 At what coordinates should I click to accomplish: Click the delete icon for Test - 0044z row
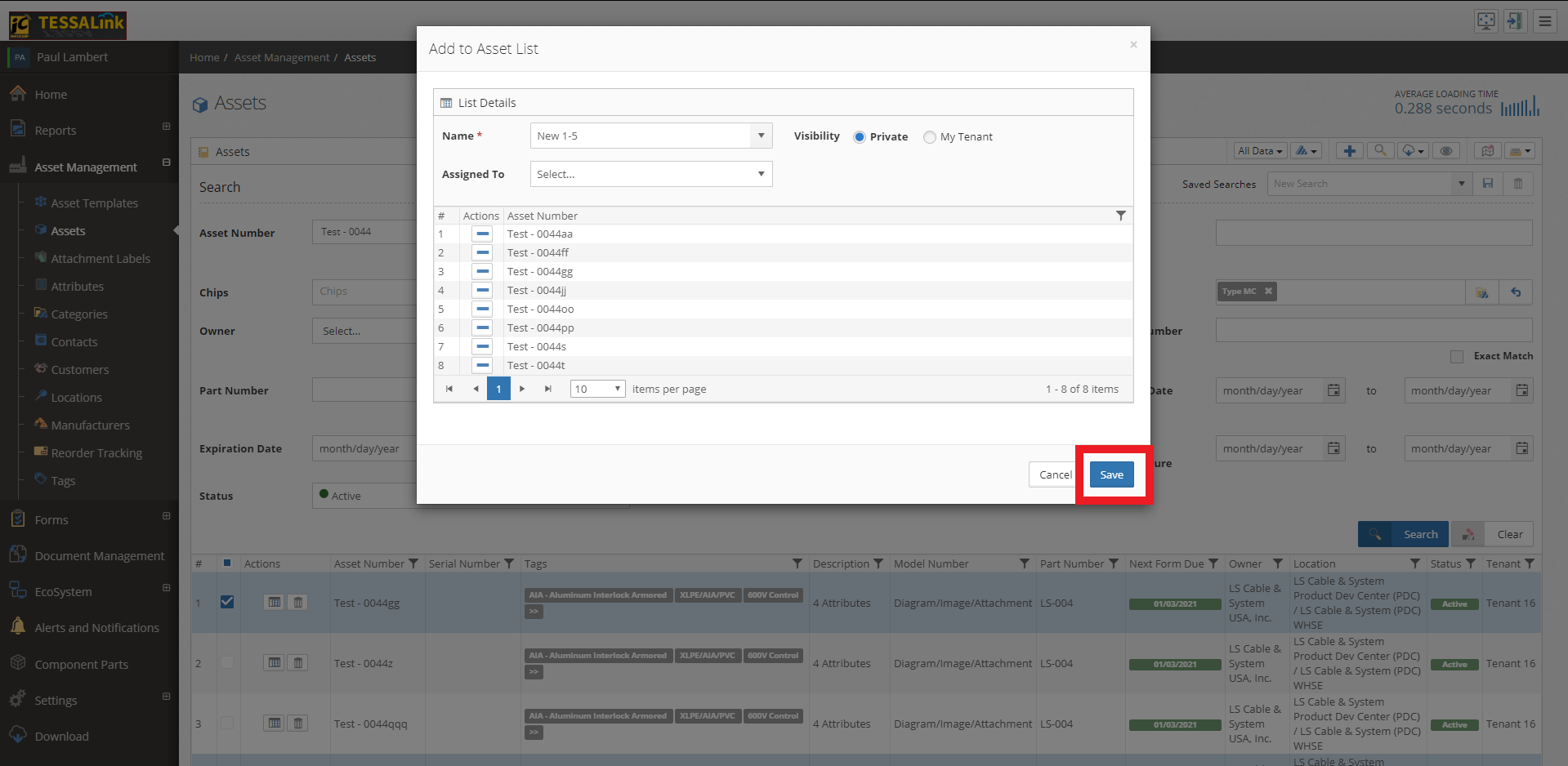[298, 663]
